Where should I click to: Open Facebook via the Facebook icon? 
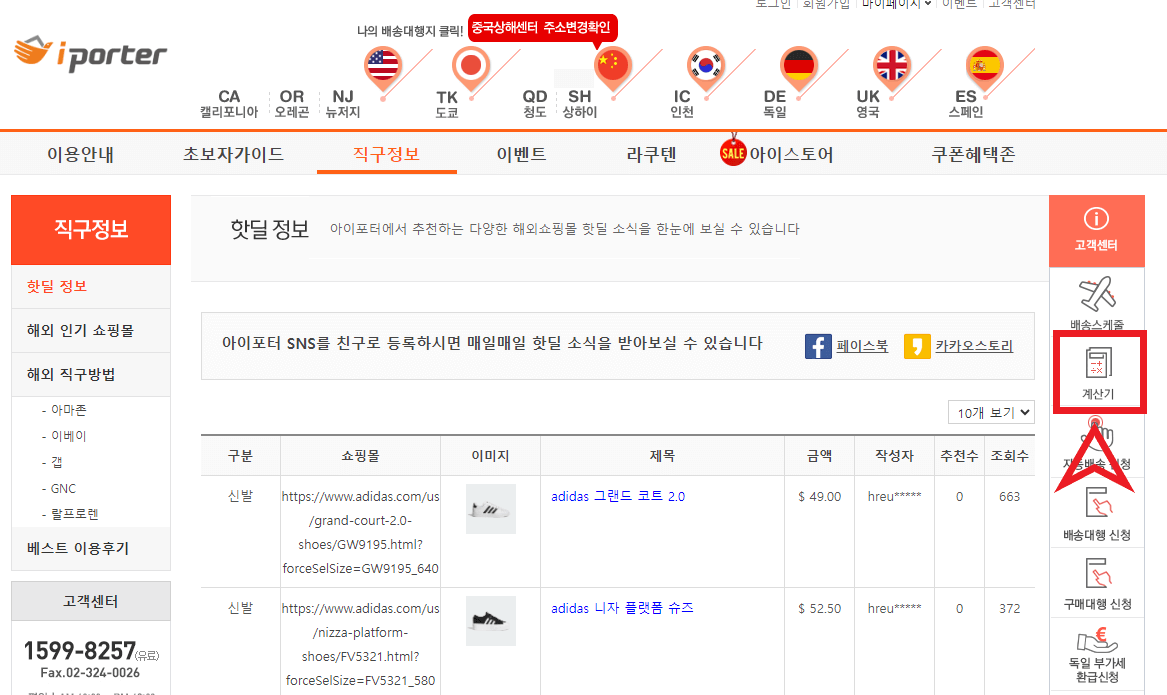(x=818, y=345)
